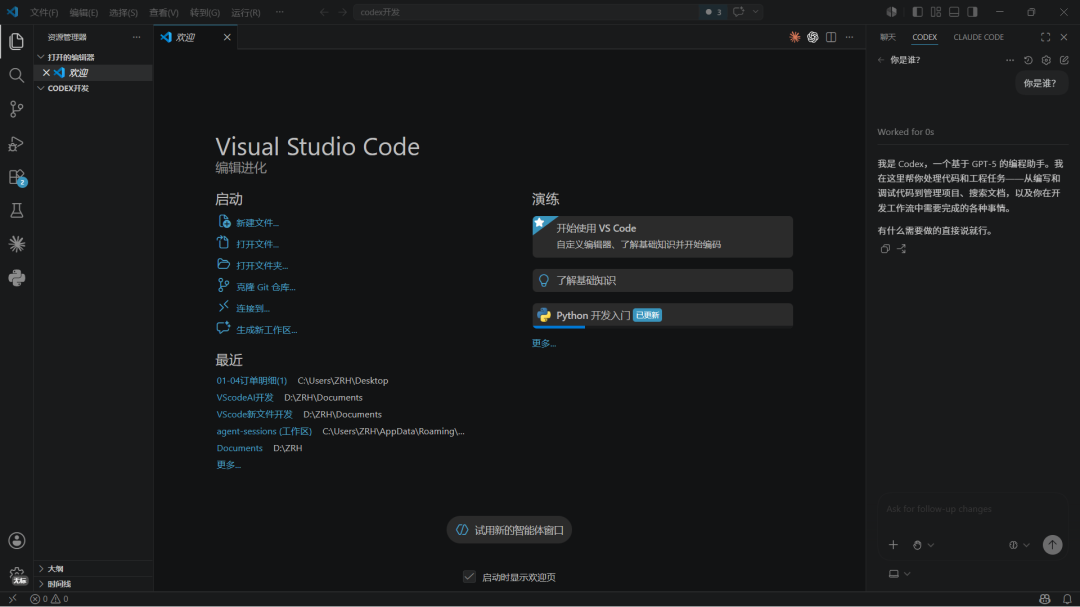Close the 欢迎 entry in open editors
The image size is (1080, 607).
46,72
